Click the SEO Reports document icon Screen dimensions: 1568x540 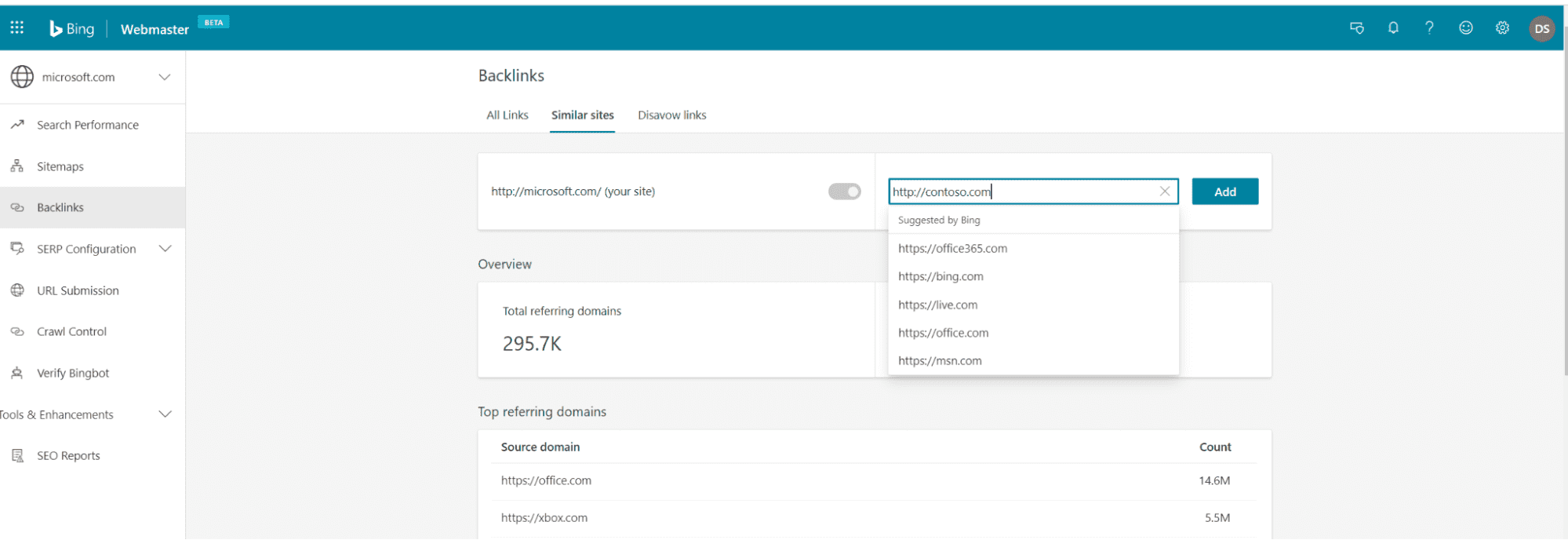coord(17,455)
